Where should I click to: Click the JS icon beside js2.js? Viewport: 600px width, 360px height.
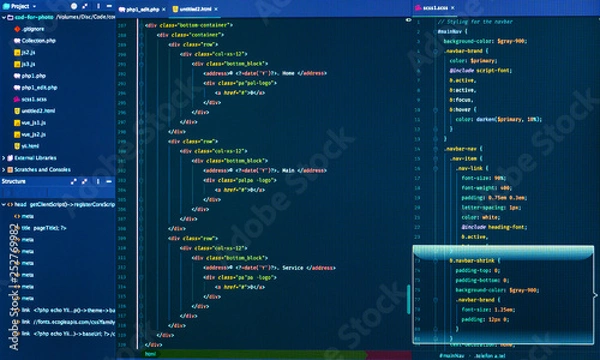[17, 52]
